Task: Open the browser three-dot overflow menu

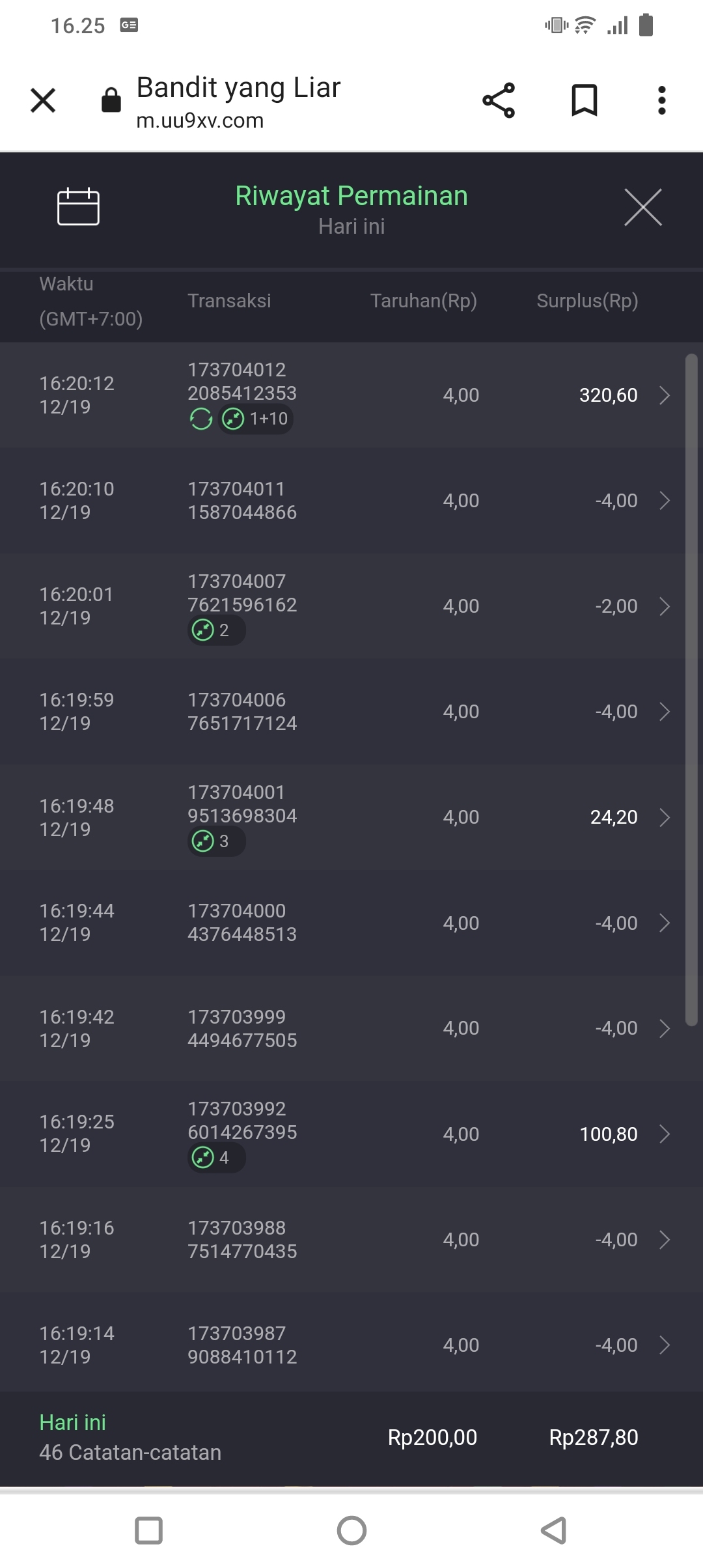Action: (x=661, y=100)
